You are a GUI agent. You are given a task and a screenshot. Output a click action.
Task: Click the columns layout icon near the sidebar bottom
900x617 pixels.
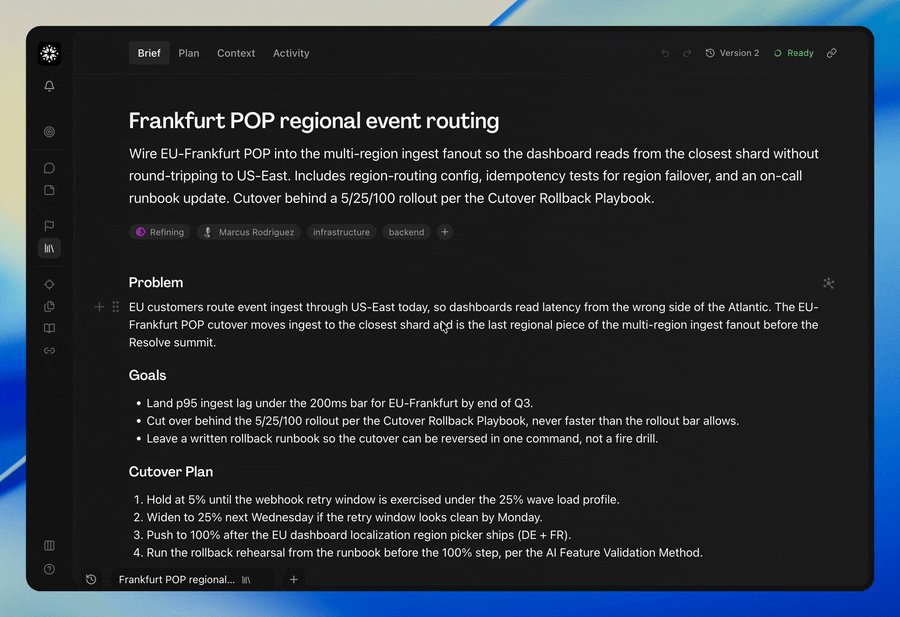coord(49,545)
